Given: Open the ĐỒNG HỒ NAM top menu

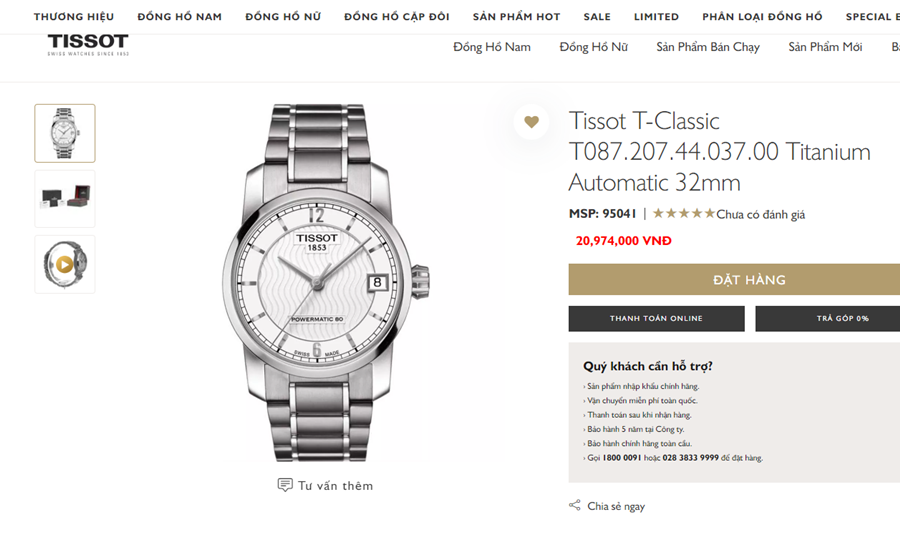Looking at the screenshot, I should tap(180, 17).
